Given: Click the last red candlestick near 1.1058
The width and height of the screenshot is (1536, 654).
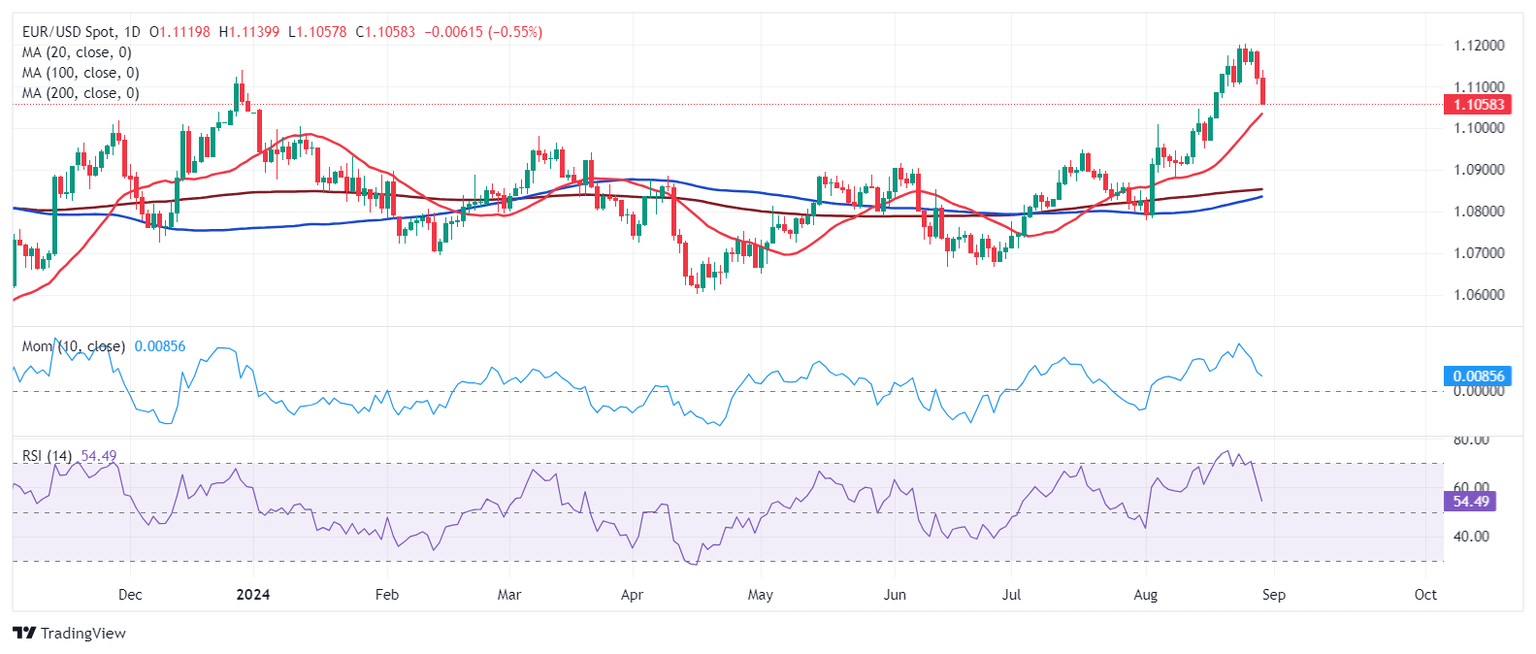Looking at the screenshot, I should tap(1263, 90).
